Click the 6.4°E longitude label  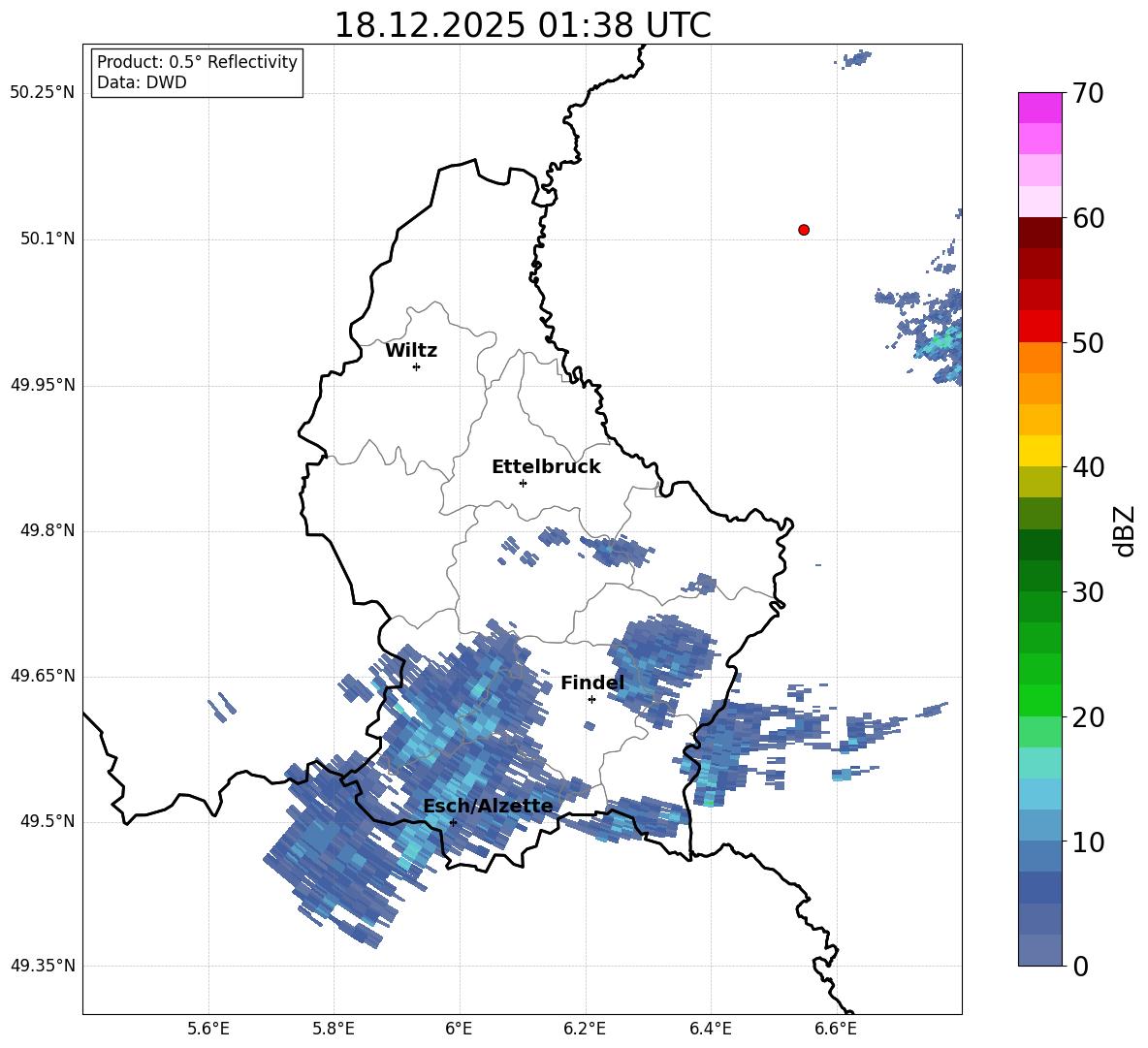click(x=710, y=1030)
